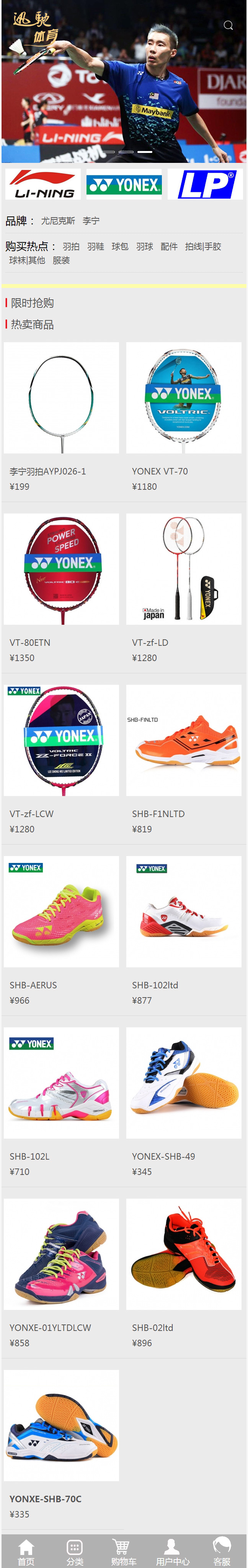Open the 拍线|手胶 category link
This screenshot has height=1568, width=248.
point(203,247)
